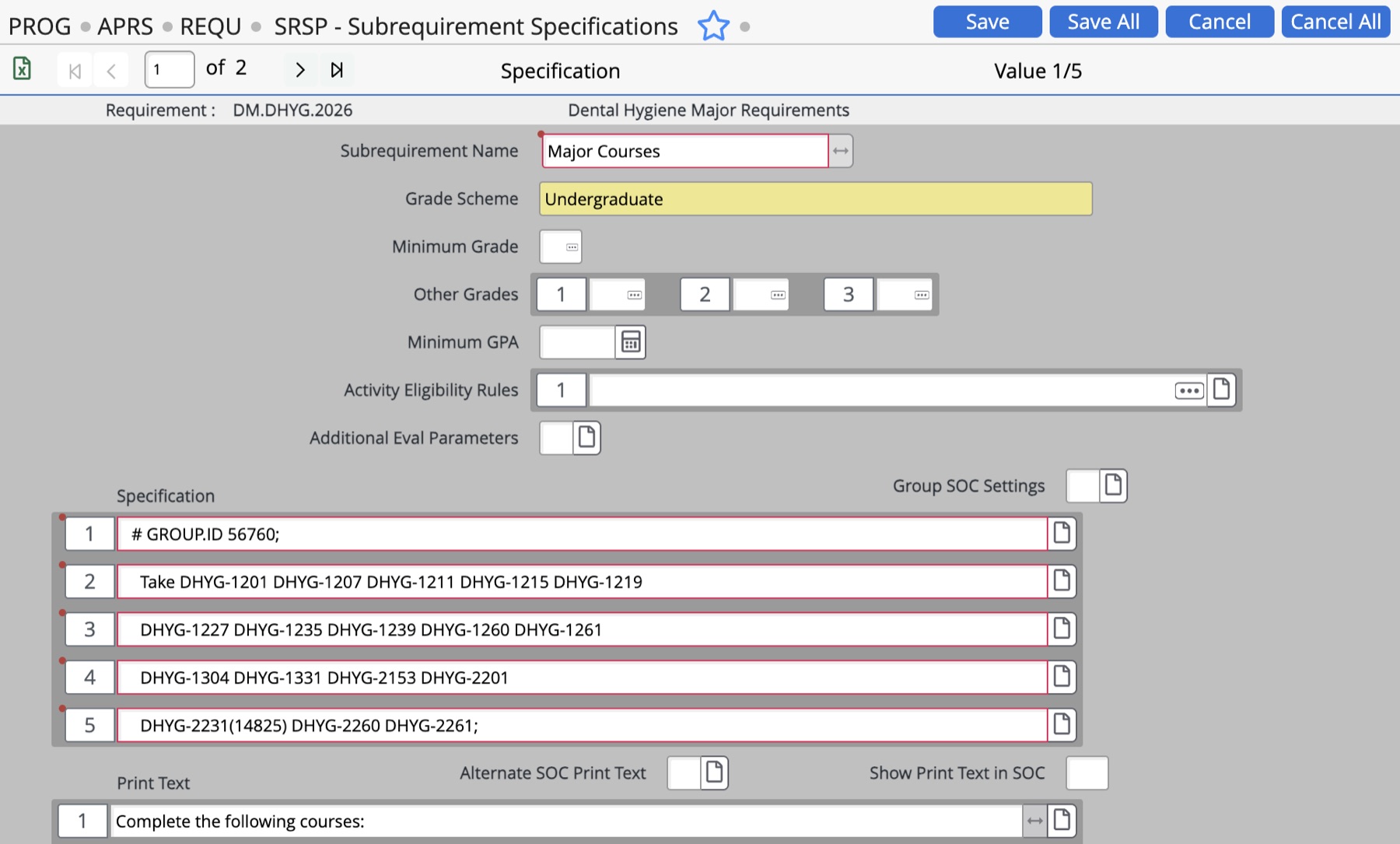Go to next record arrow
Viewport: 1400px width, 844px height.
click(x=300, y=70)
